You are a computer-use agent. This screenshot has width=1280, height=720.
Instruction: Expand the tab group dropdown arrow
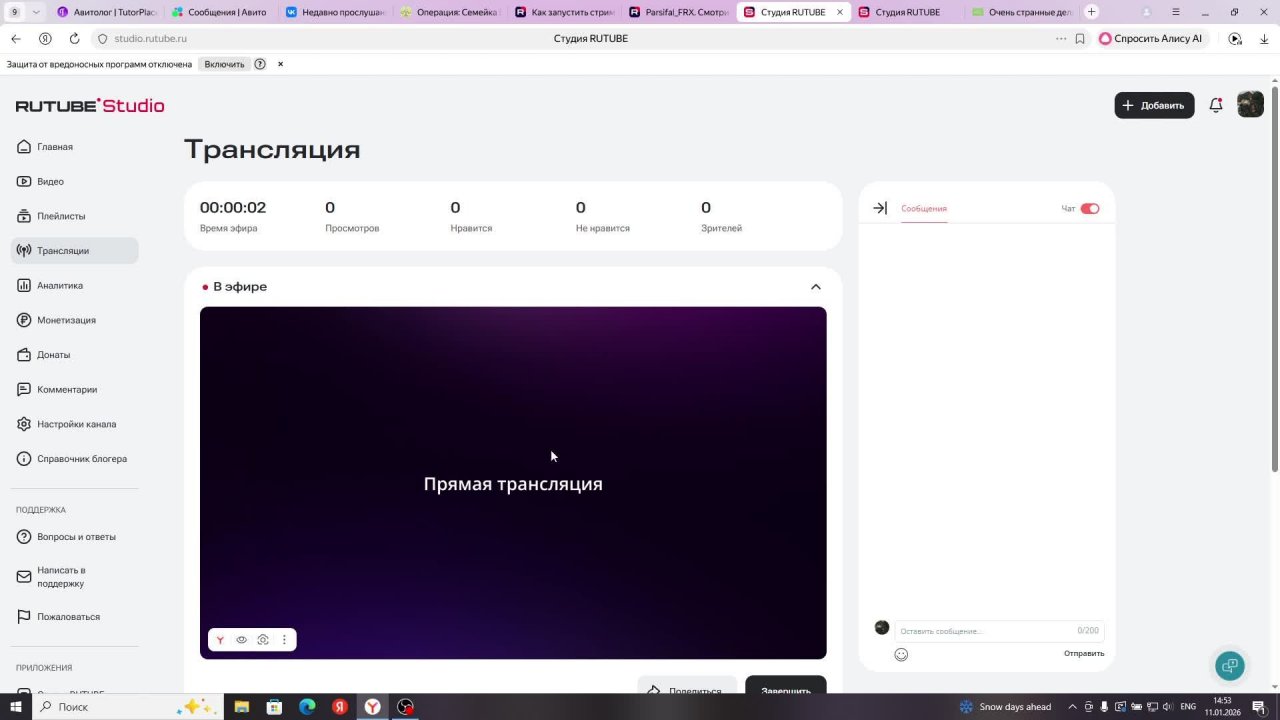pos(36,12)
